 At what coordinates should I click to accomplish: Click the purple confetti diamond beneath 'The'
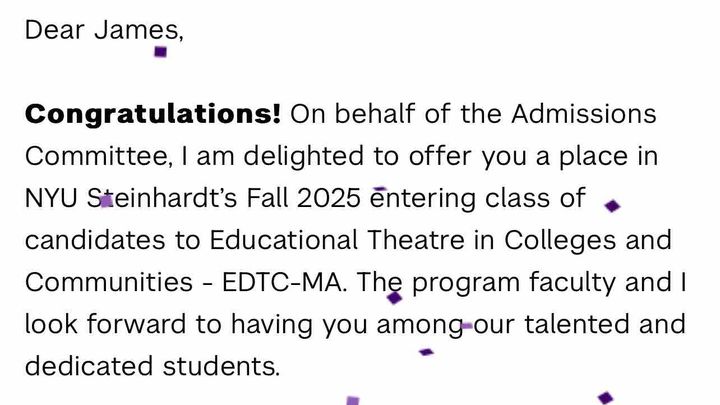point(394,298)
